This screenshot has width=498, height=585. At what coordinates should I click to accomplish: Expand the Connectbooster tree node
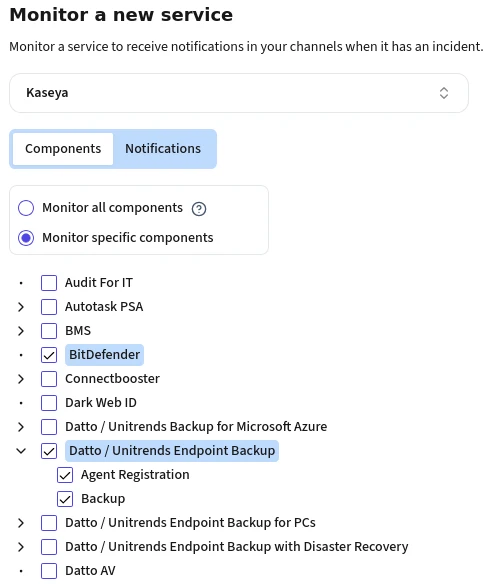coord(21,379)
